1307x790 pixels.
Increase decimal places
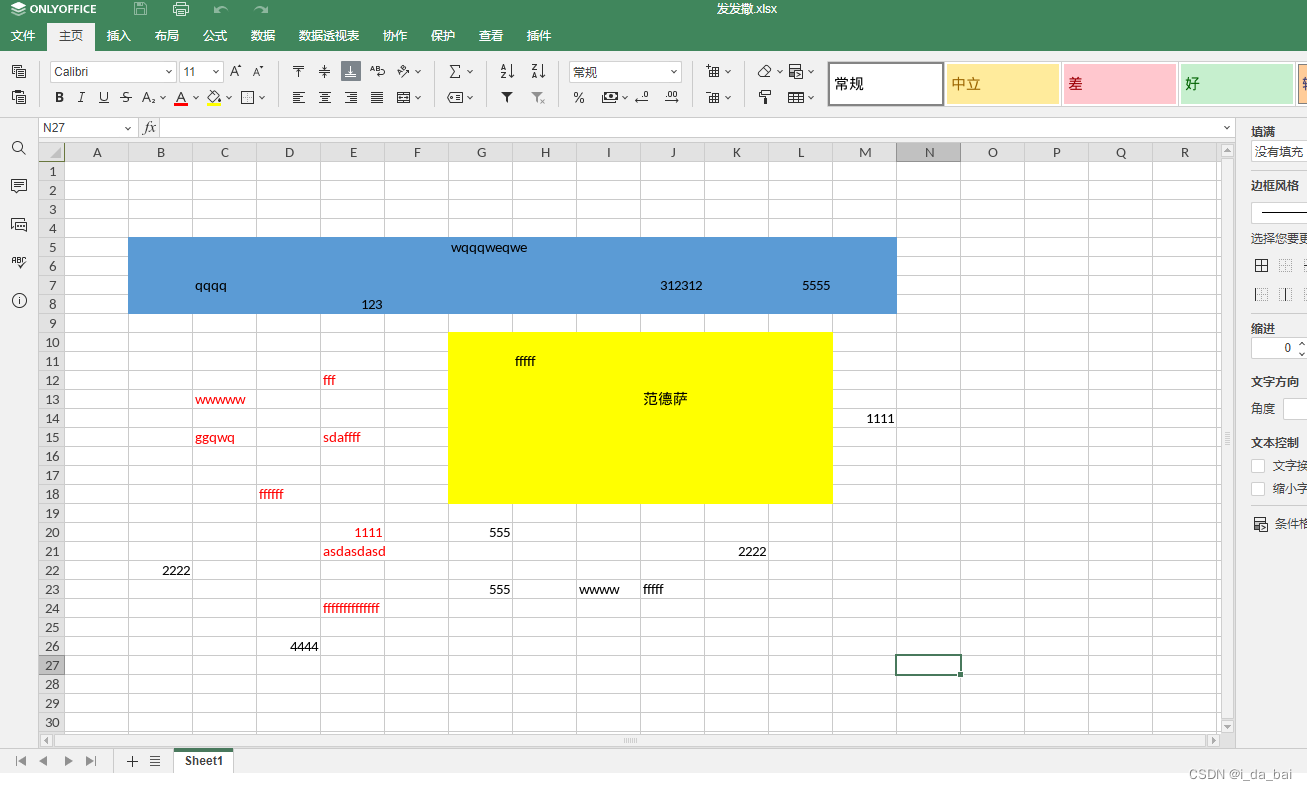(x=672, y=97)
